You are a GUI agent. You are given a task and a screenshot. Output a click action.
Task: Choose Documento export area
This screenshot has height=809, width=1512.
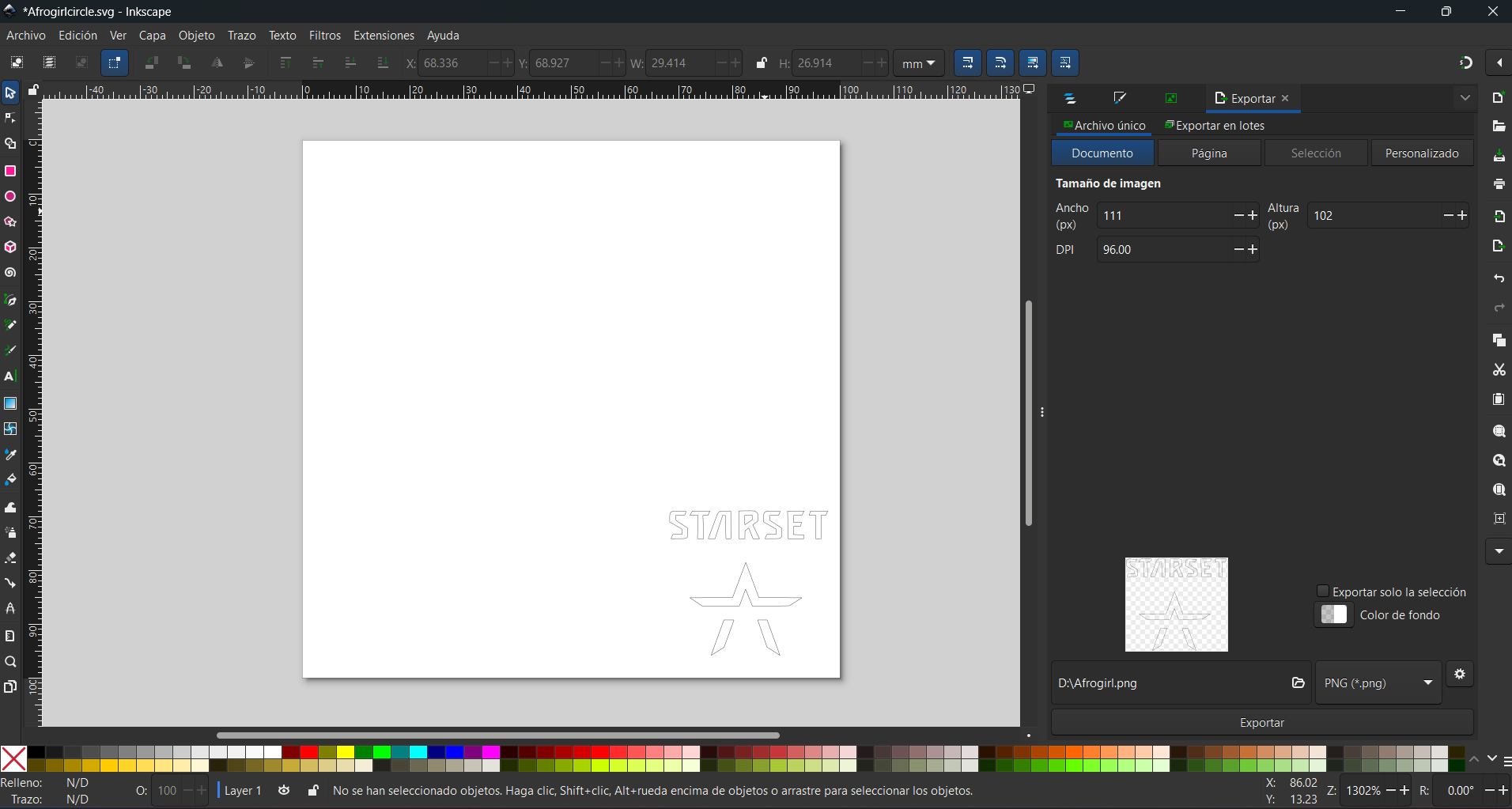(x=1102, y=153)
